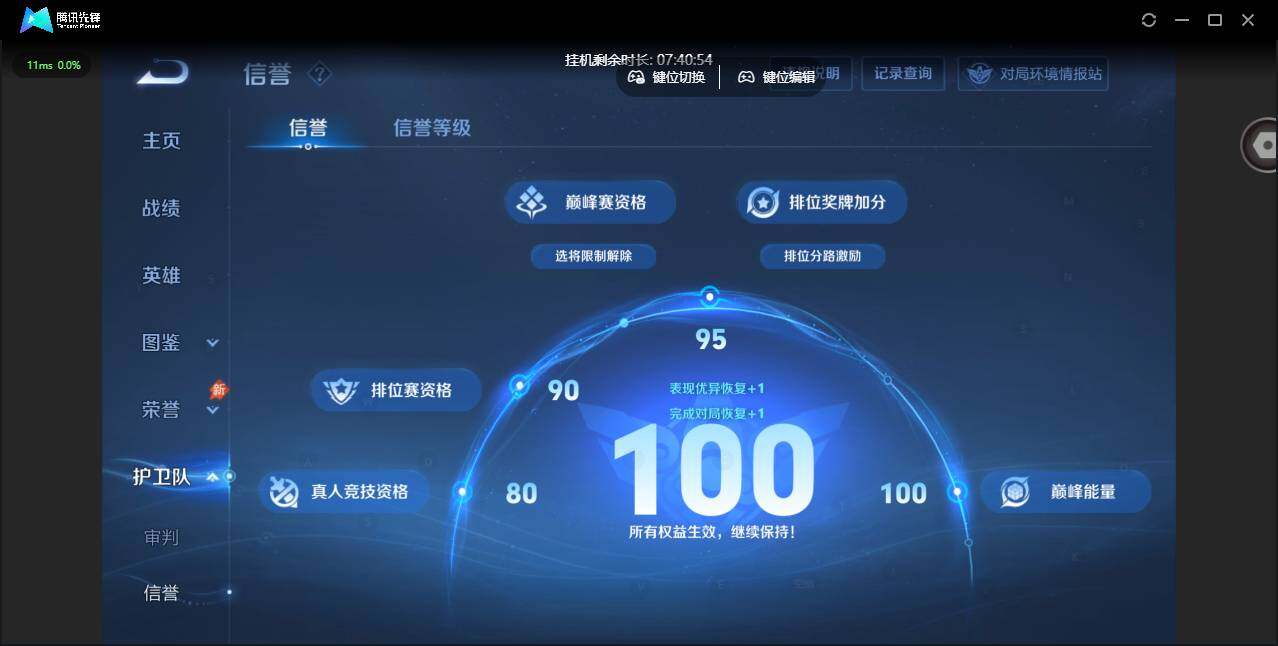Click the 巅峰赛资格 button label

pos(606,202)
